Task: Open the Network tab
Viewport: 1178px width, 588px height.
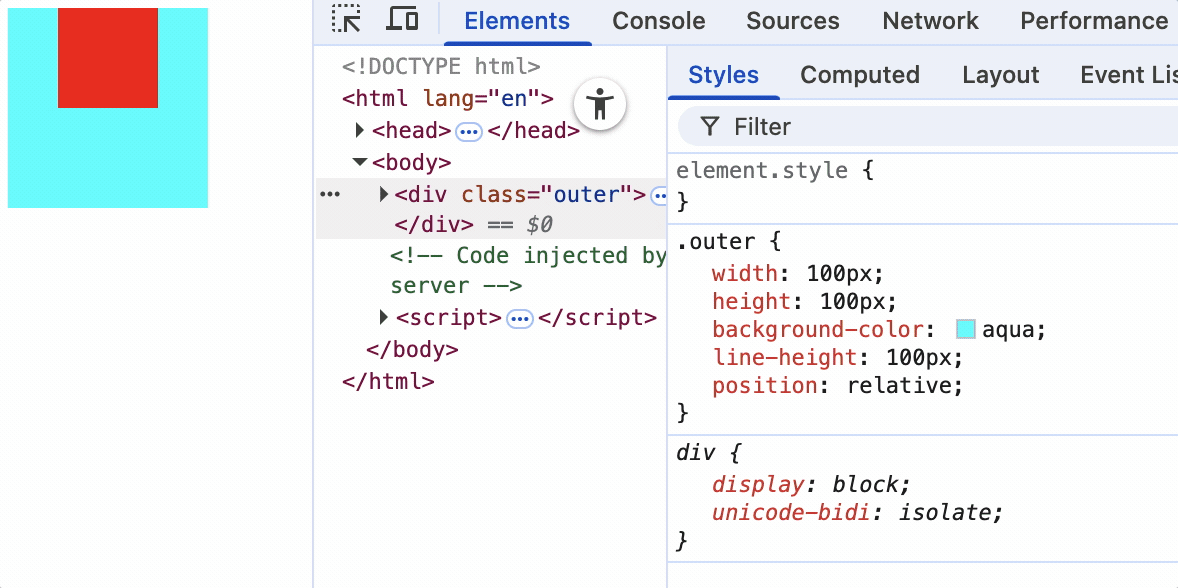Action: pos(930,21)
